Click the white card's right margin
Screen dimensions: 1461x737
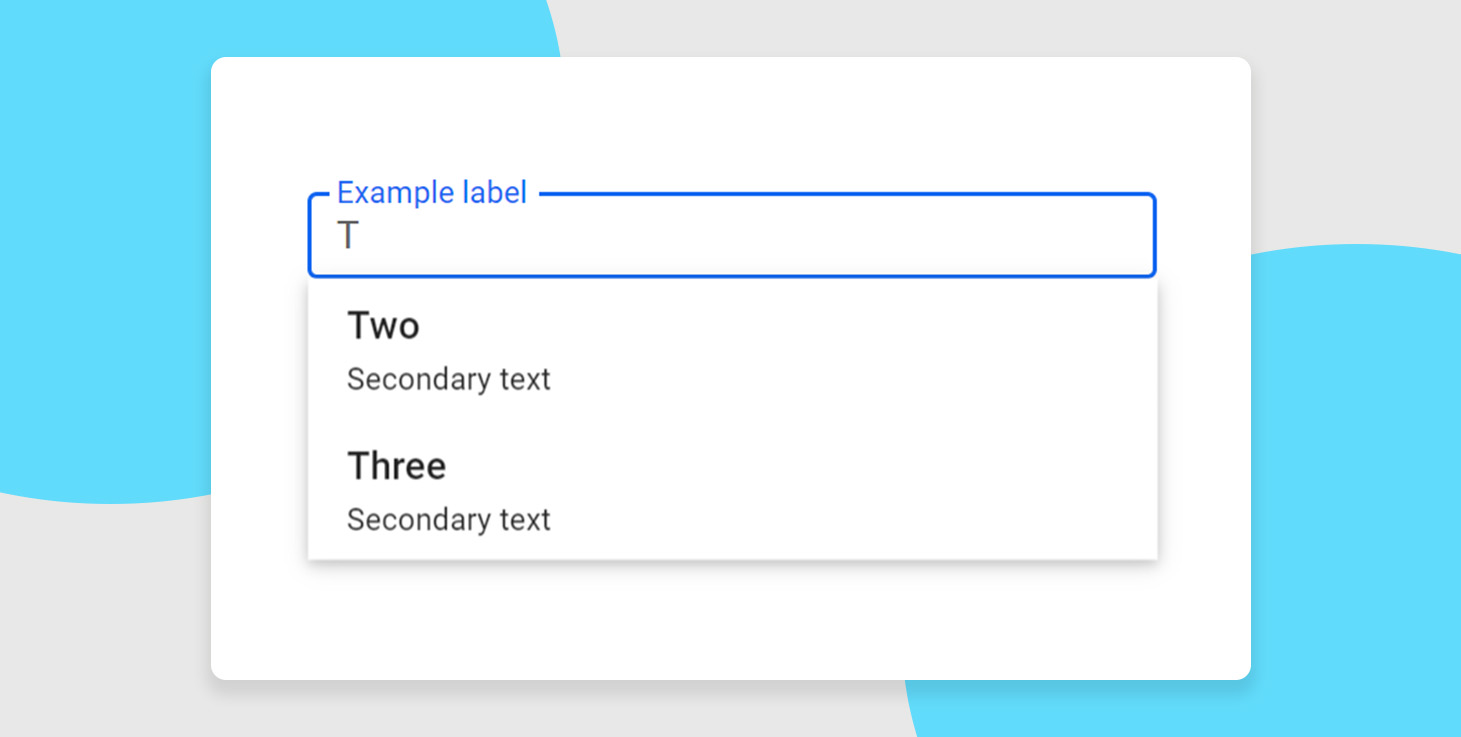coord(1205,400)
